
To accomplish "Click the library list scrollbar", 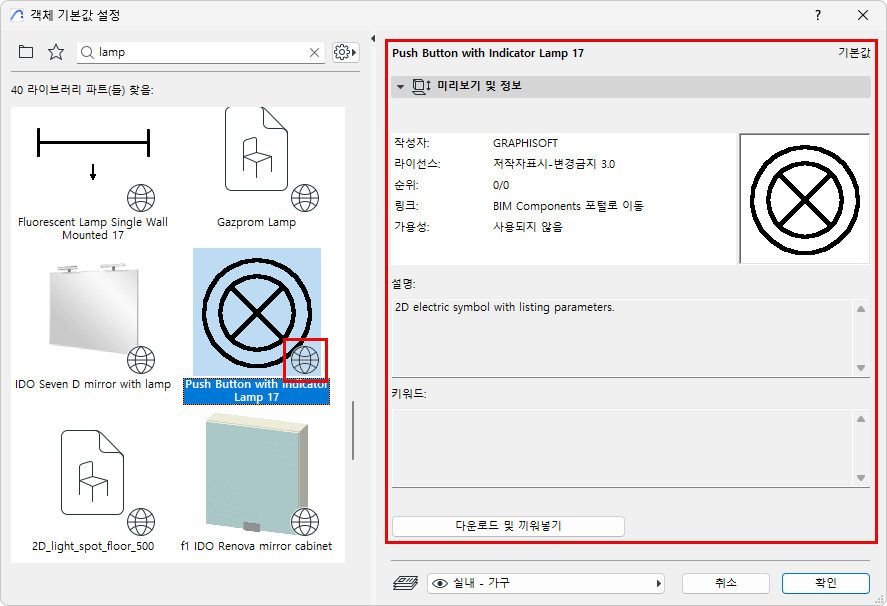I will [353, 430].
